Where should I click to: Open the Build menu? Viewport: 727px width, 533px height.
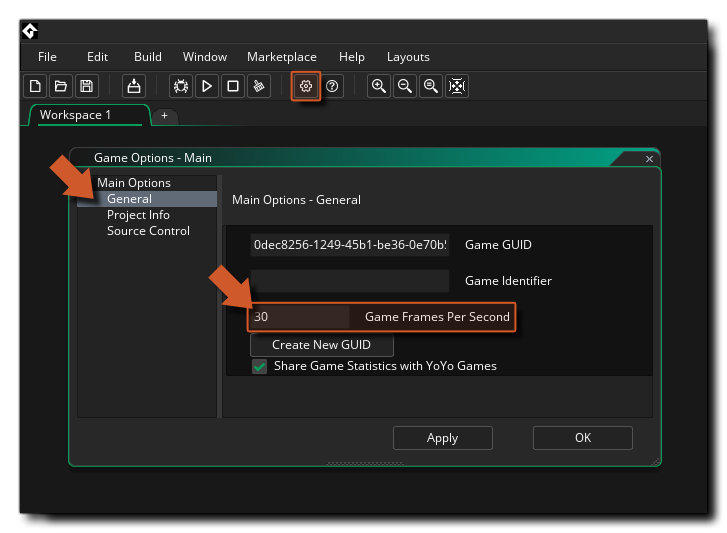pyautogui.click(x=148, y=57)
